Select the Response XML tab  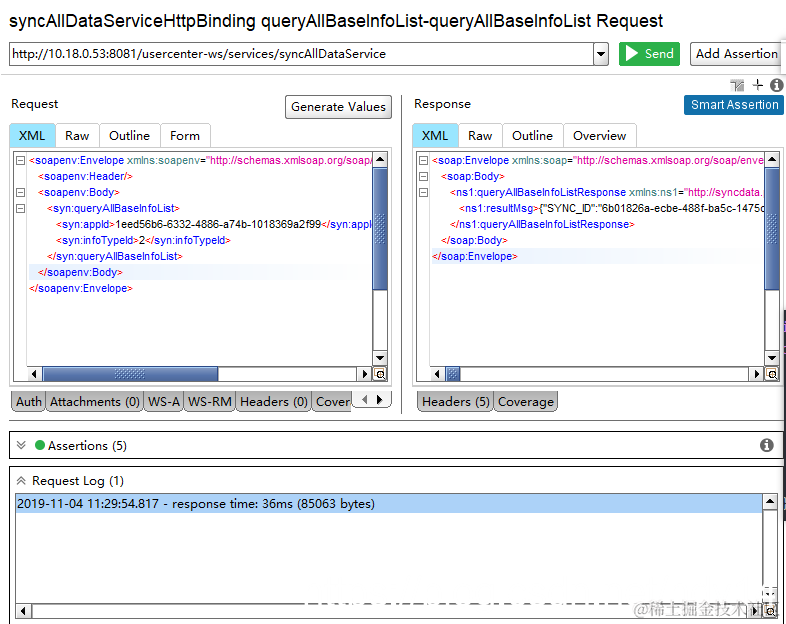tap(435, 136)
